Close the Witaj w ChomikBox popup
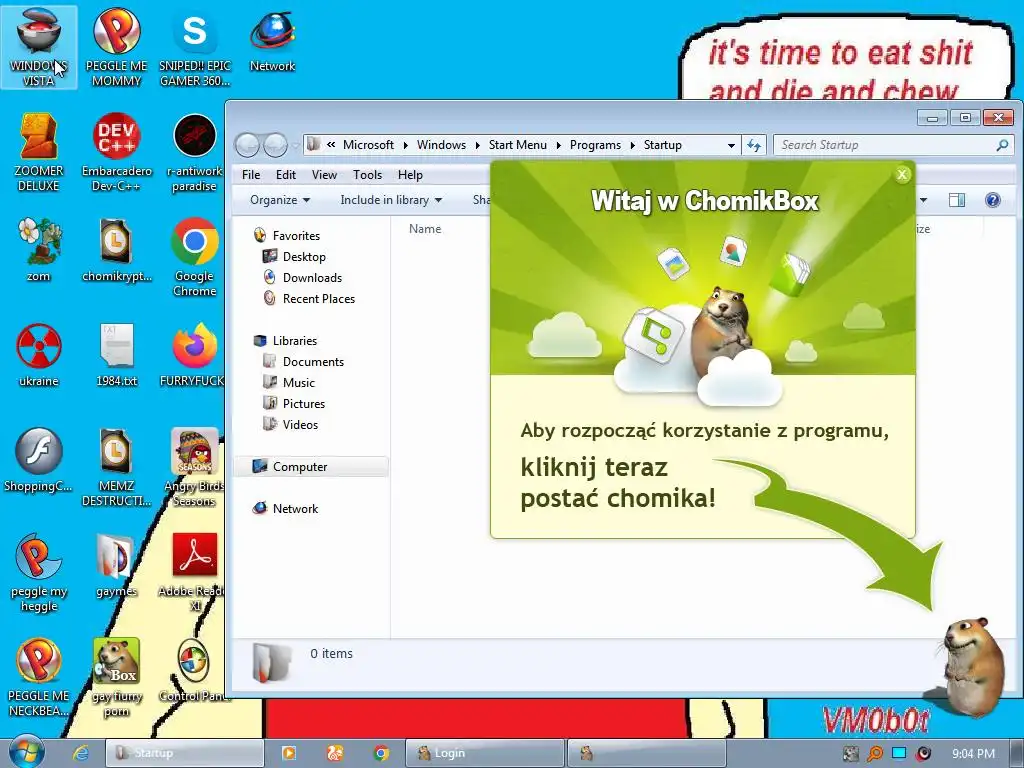 902,174
